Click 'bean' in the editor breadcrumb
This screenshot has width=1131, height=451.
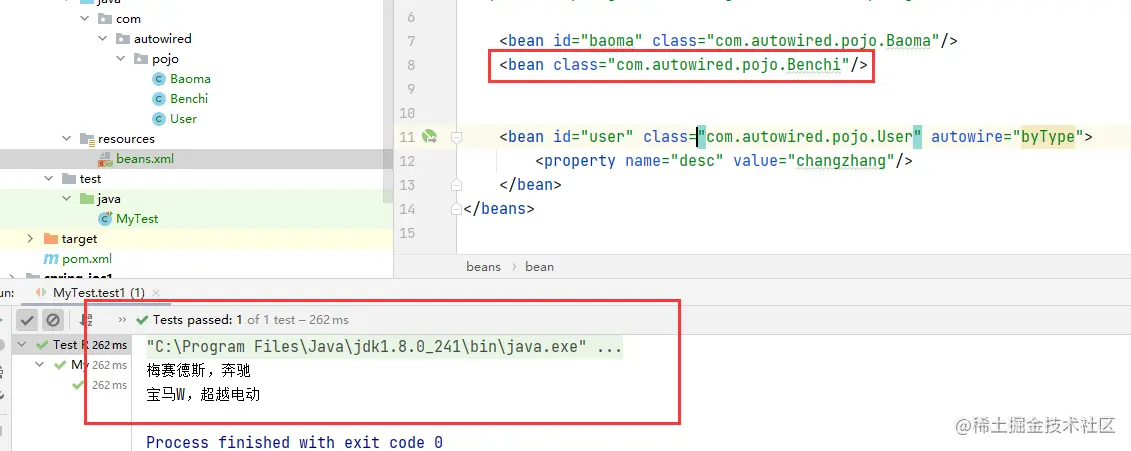click(540, 266)
